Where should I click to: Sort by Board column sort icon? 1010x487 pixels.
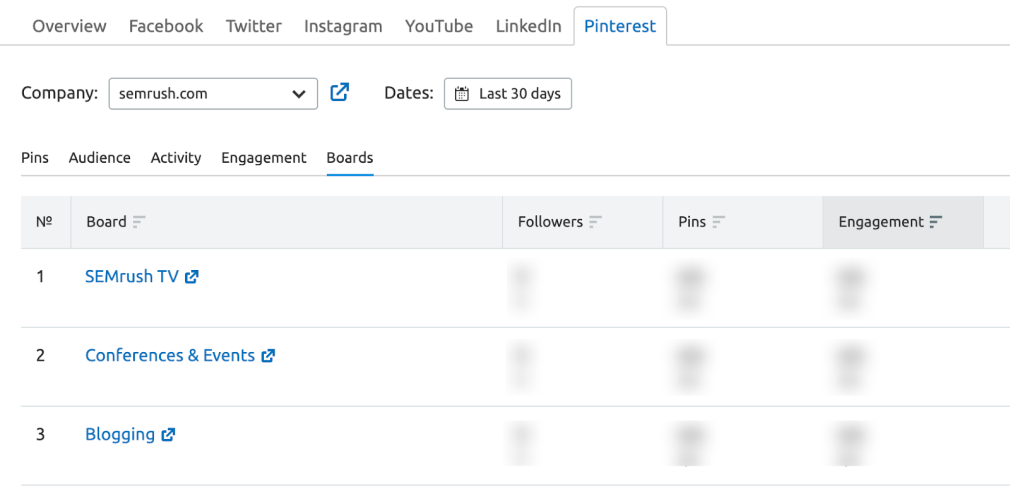pos(139,222)
